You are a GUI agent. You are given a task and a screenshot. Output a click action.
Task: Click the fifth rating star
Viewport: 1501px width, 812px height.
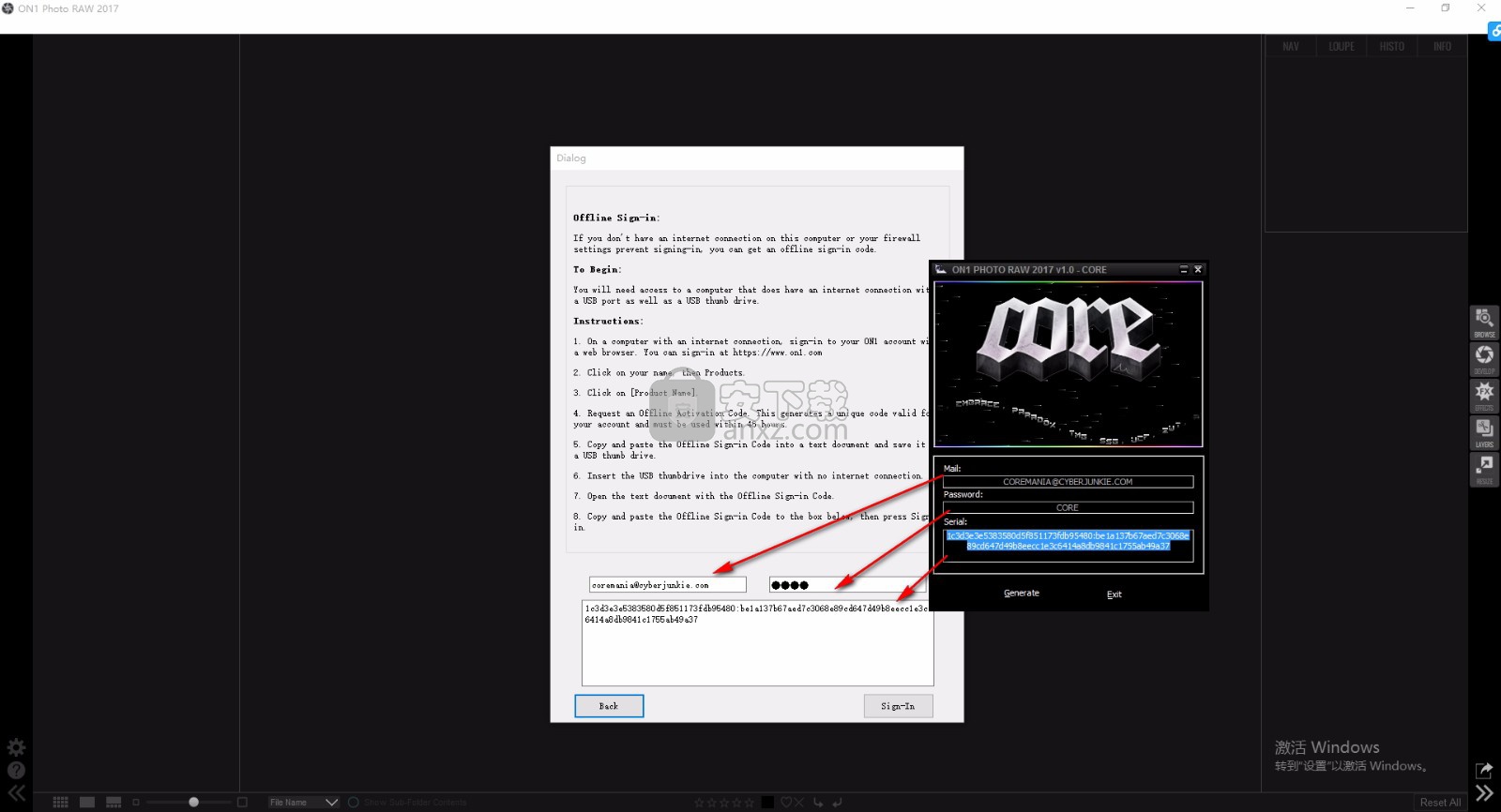point(750,803)
